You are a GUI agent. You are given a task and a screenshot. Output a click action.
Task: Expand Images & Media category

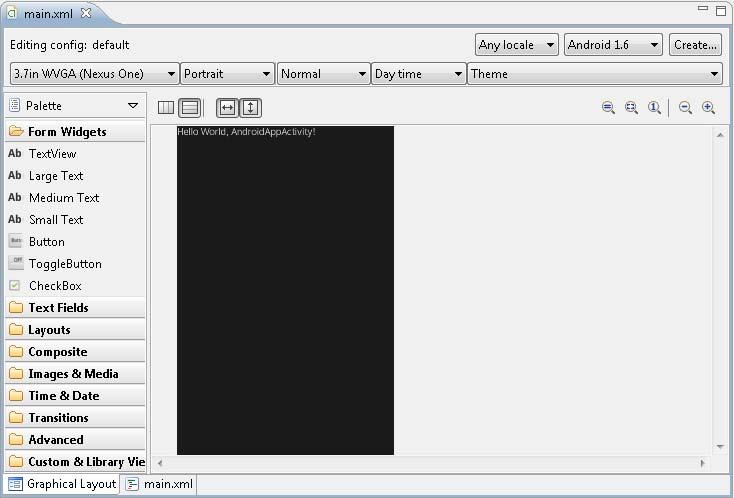click(x=75, y=374)
